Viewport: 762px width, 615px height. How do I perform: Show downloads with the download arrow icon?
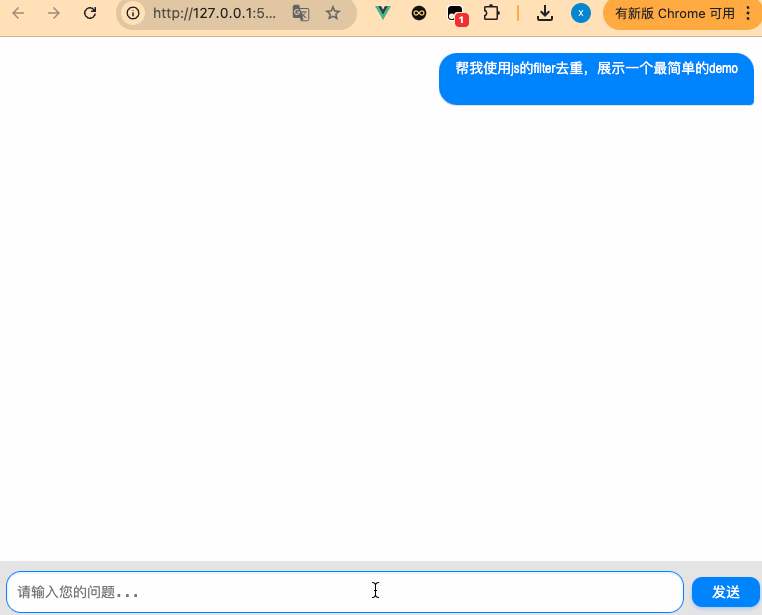pos(545,13)
